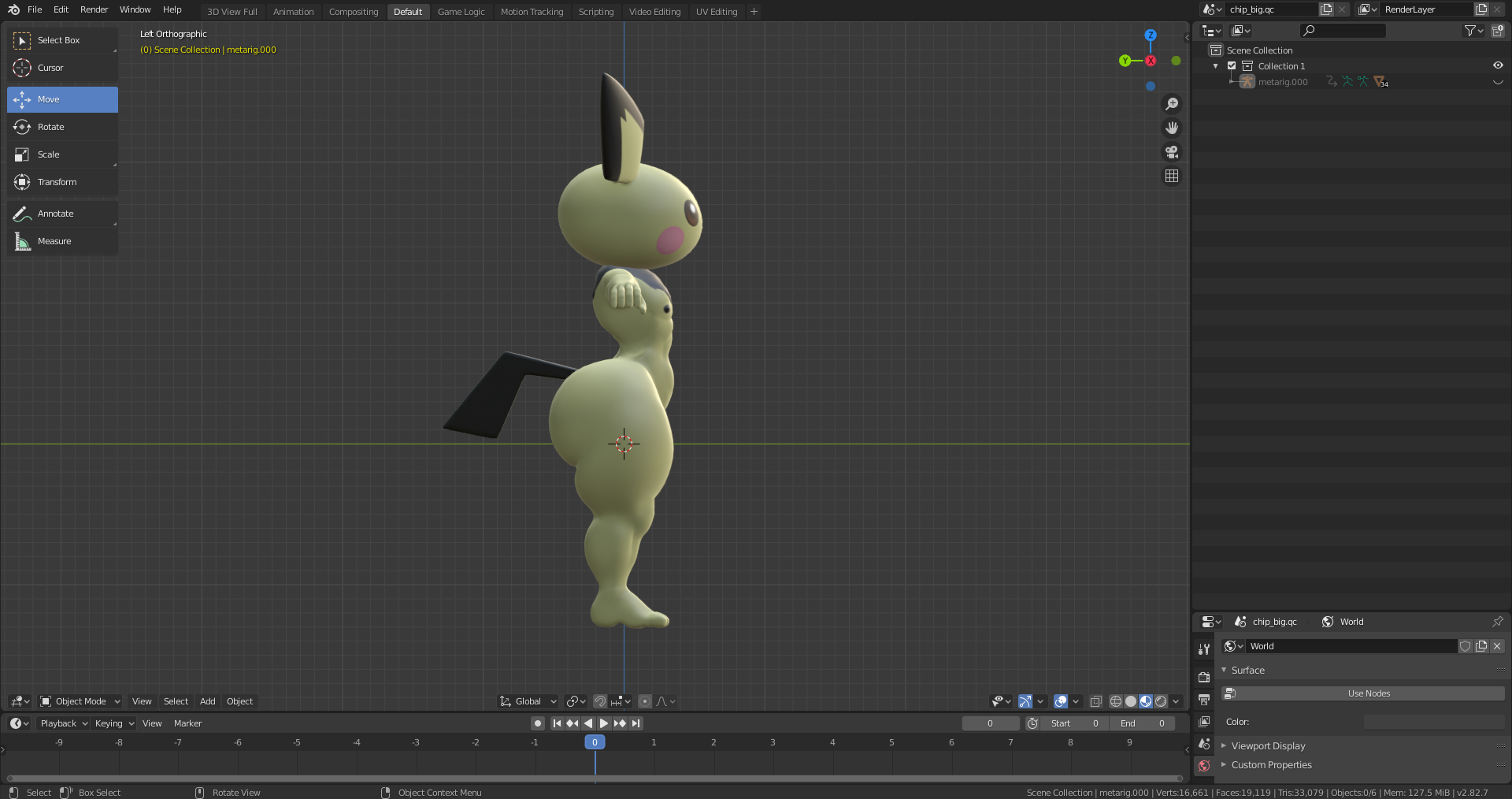Click the hand pan-view icon

pyautogui.click(x=1172, y=128)
